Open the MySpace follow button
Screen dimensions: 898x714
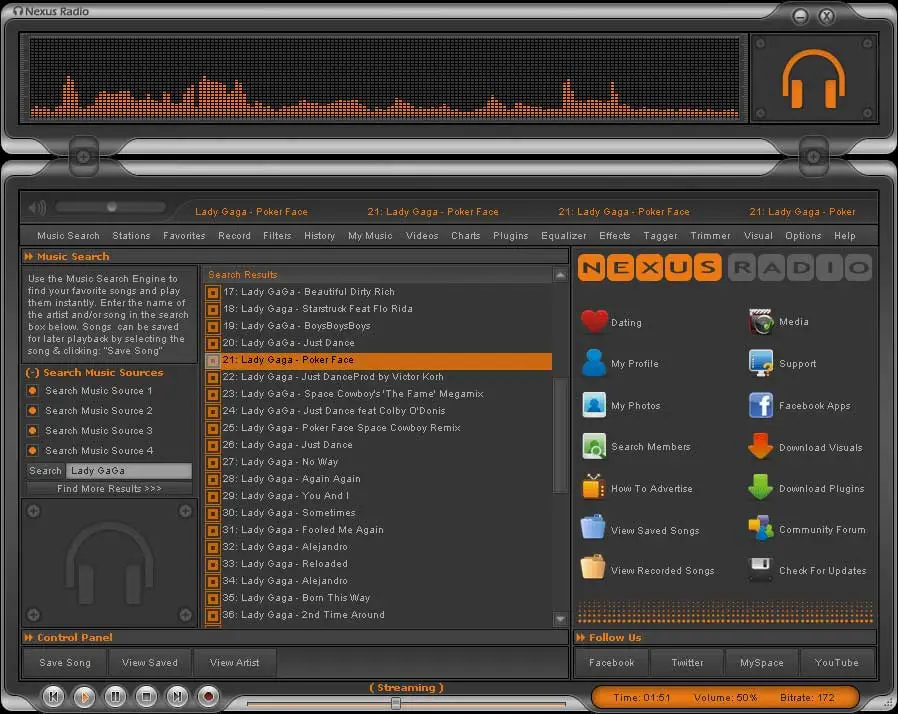[x=761, y=662]
